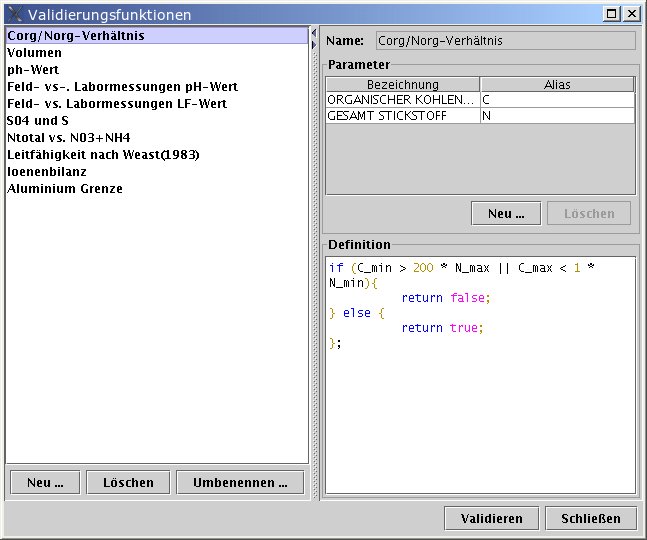Click the X window icon in title bar
The image size is (647, 540).
14,14
